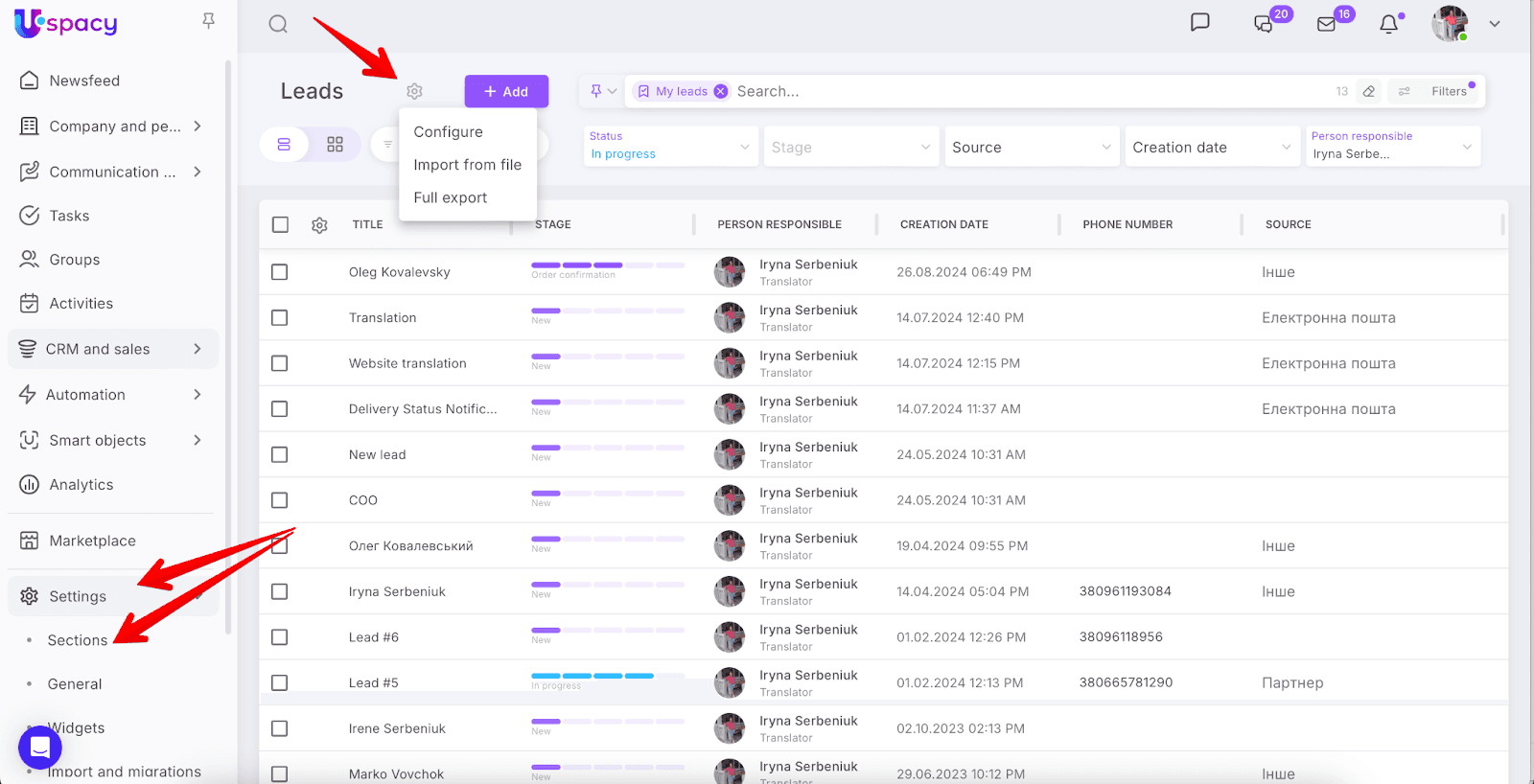1534x784 pixels.
Task: Expand the Creation date filter dropdown
Action: [1211, 147]
